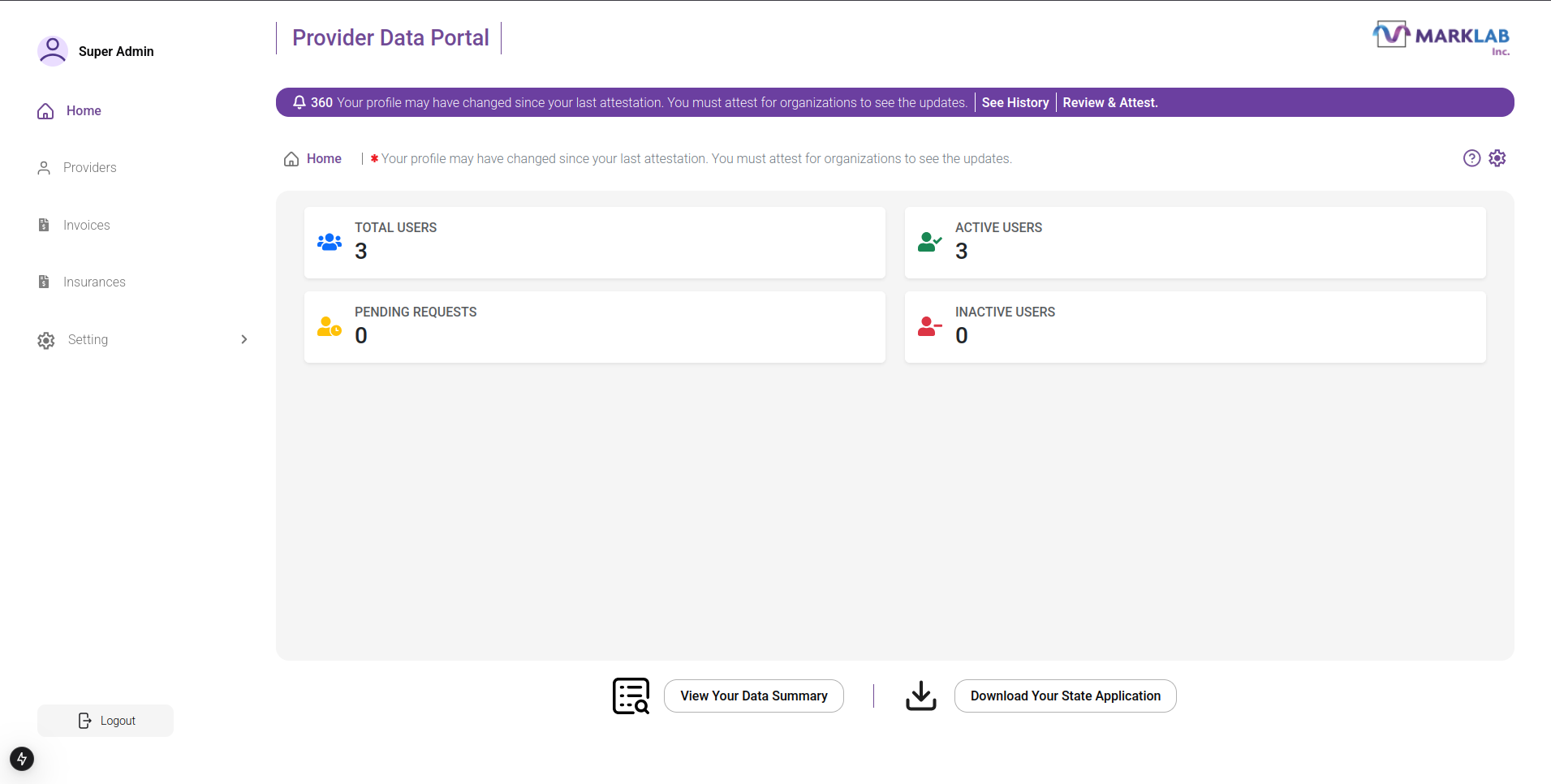Click the See History link
This screenshot has width=1551, height=784.
pyautogui.click(x=1015, y=102)
